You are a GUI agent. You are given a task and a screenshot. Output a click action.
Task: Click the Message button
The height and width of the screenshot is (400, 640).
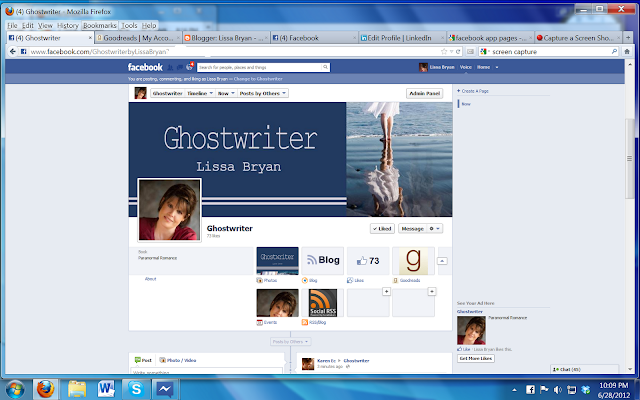[413, 229]
